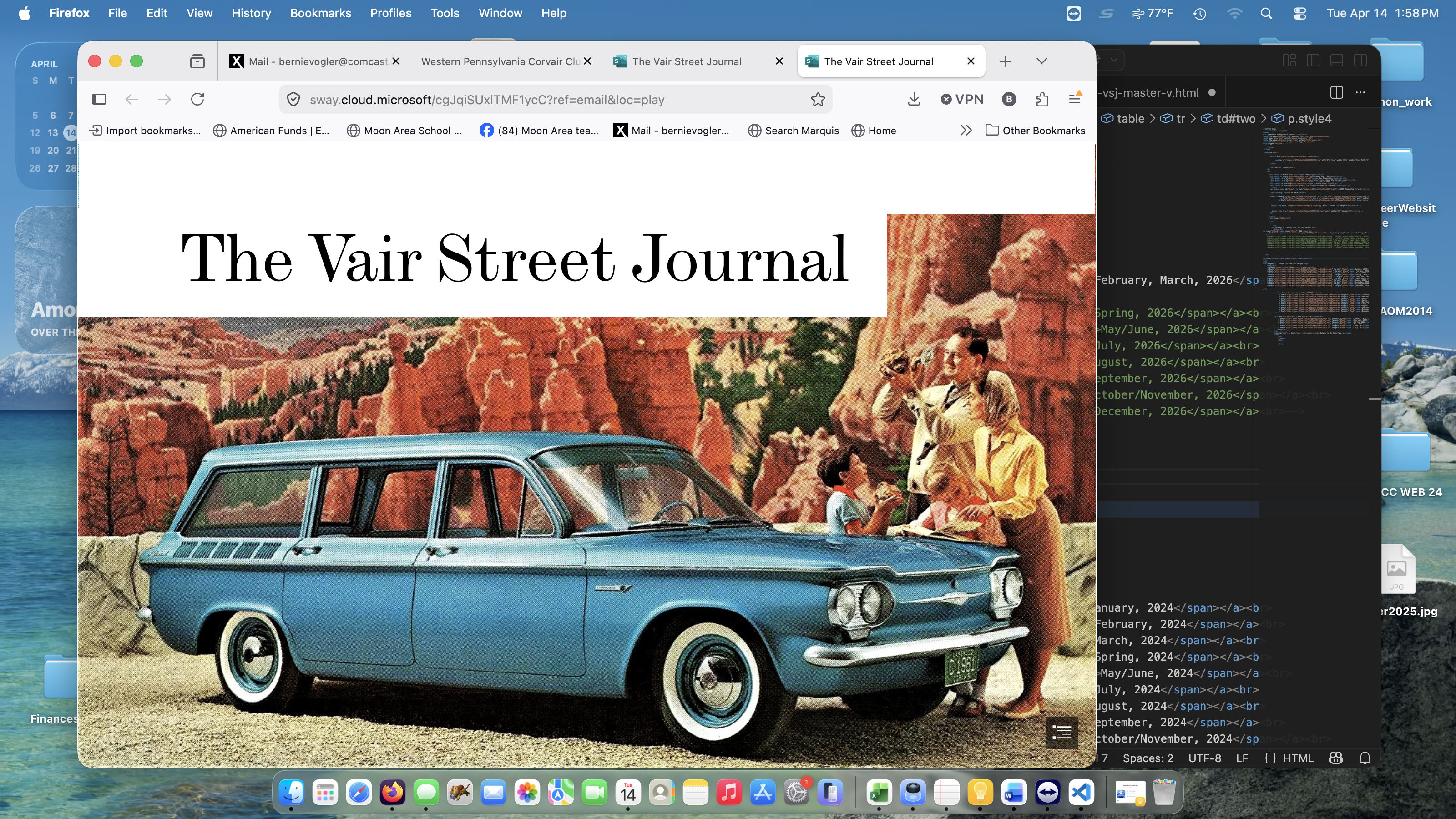Expand the list all tabs dropdown

pyautogui.click(x=1041, y=61)
